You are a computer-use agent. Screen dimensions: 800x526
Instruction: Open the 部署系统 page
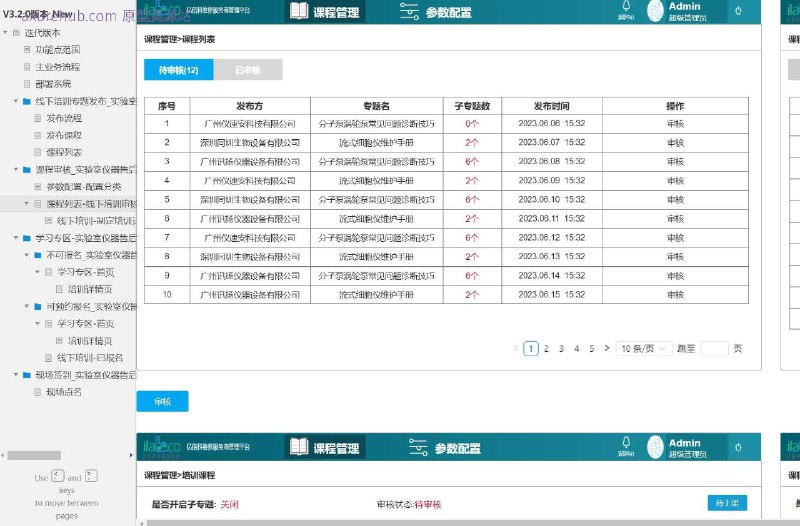(53, 84)
